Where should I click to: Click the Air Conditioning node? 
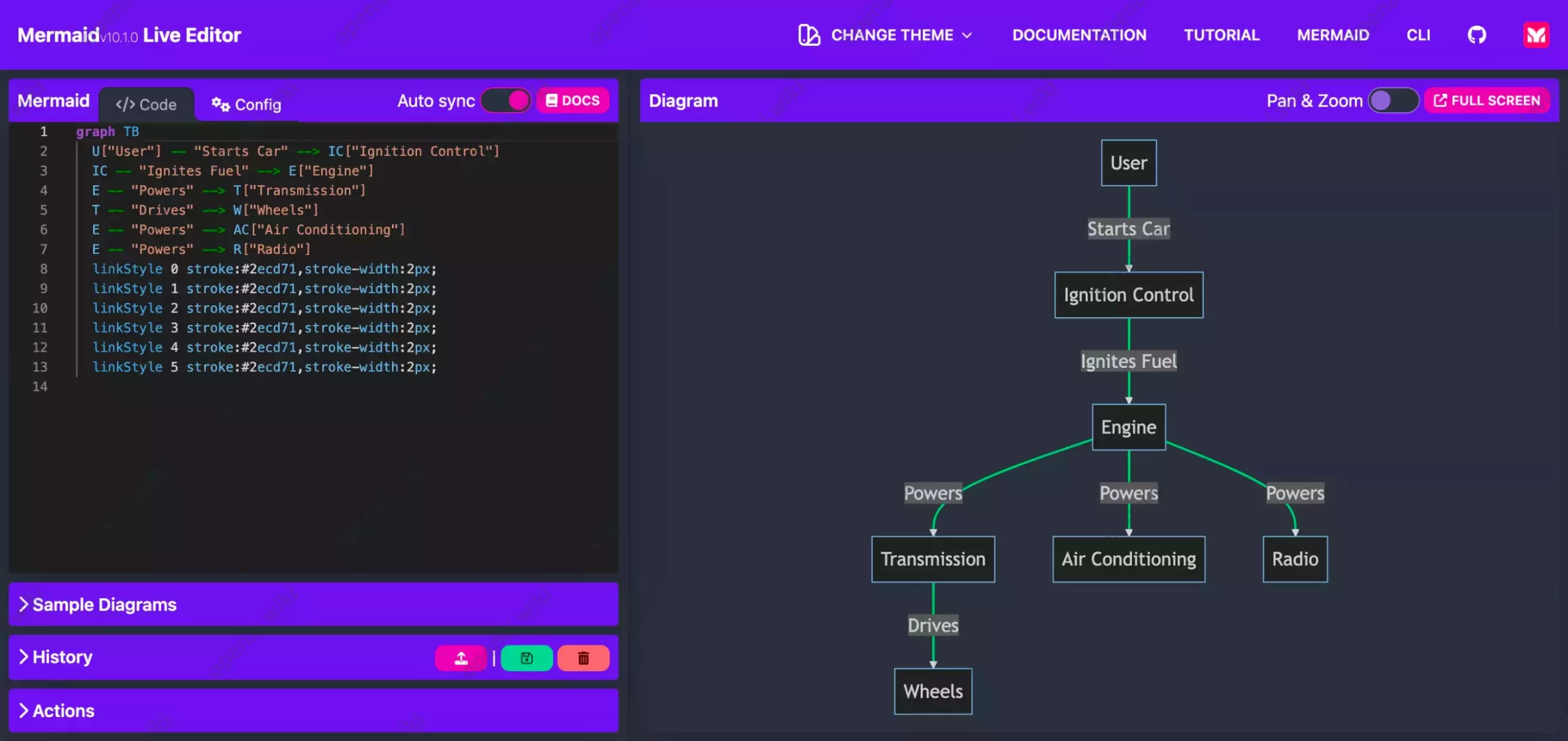(x=1128, y=559)
